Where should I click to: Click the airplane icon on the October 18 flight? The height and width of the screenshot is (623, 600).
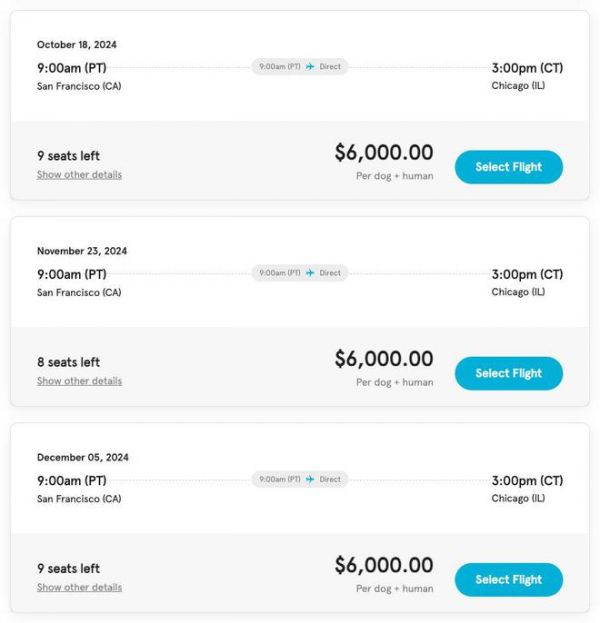310,67
